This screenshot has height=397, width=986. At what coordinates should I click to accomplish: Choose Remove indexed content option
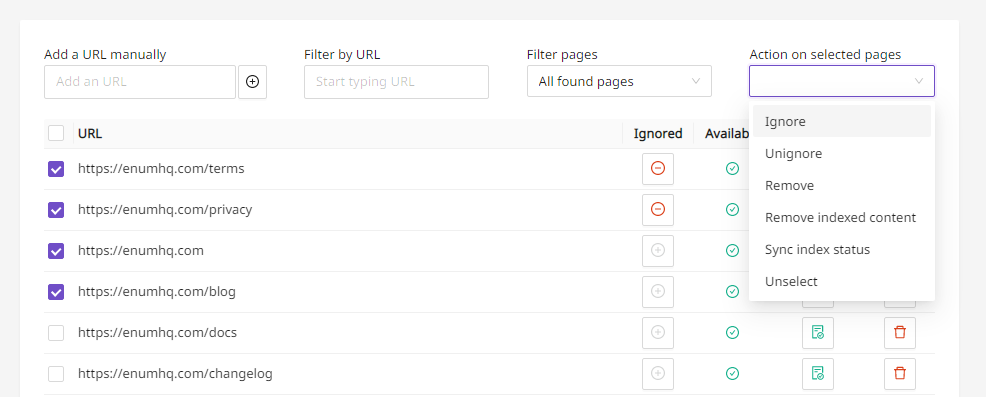pos(840,218)
